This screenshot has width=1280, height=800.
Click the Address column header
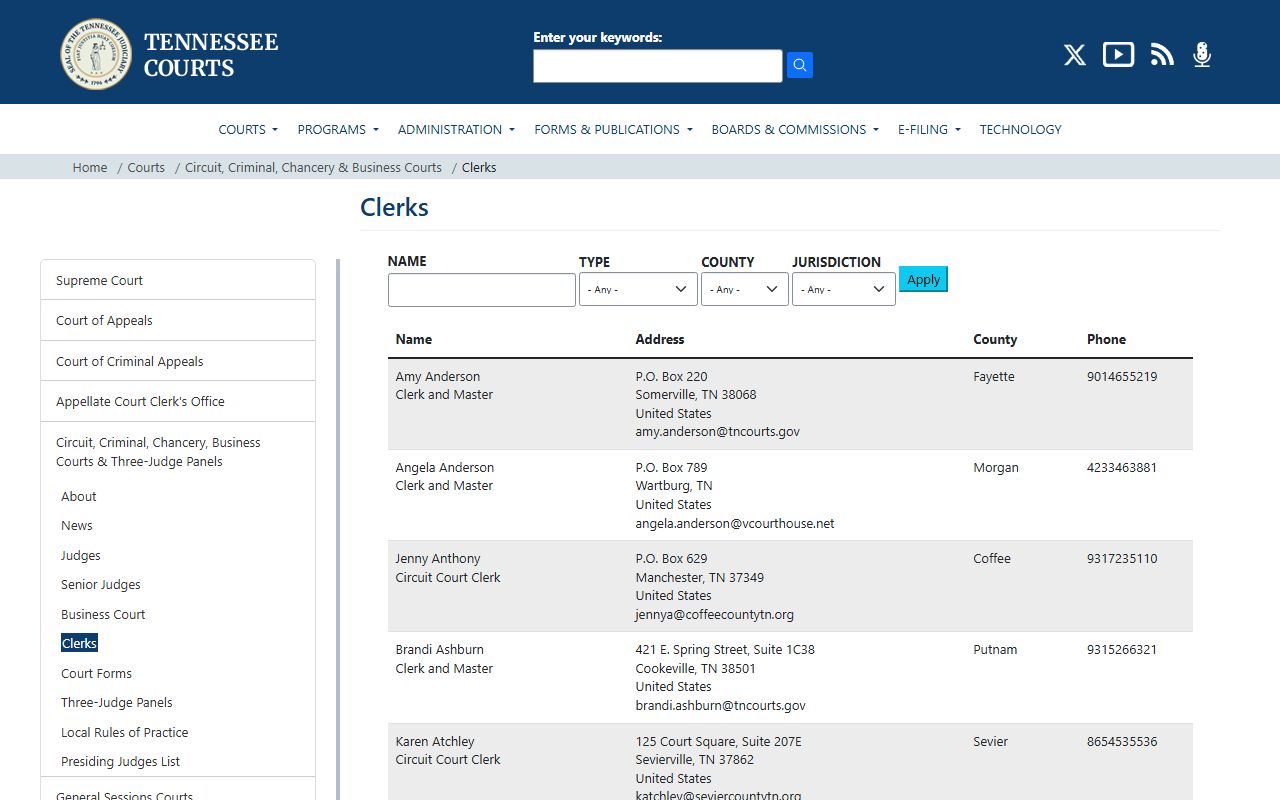click(x=660, y=339)
